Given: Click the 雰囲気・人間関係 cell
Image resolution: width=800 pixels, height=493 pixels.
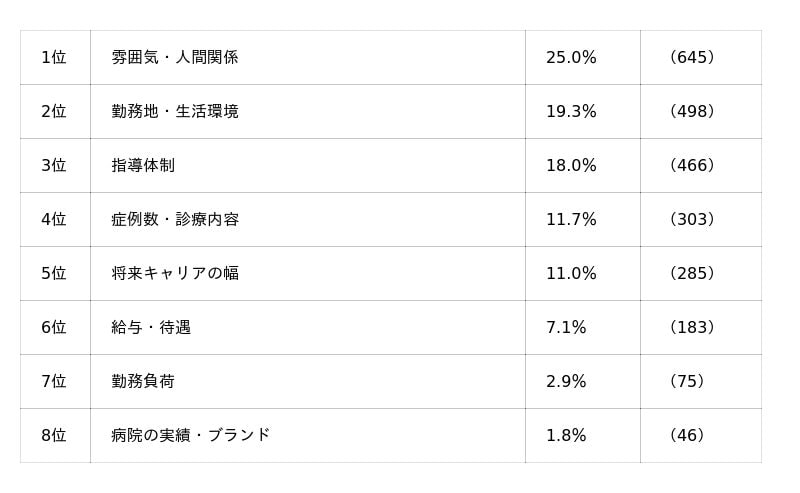Looking at the screenshot, I should [x=175, y=58].
